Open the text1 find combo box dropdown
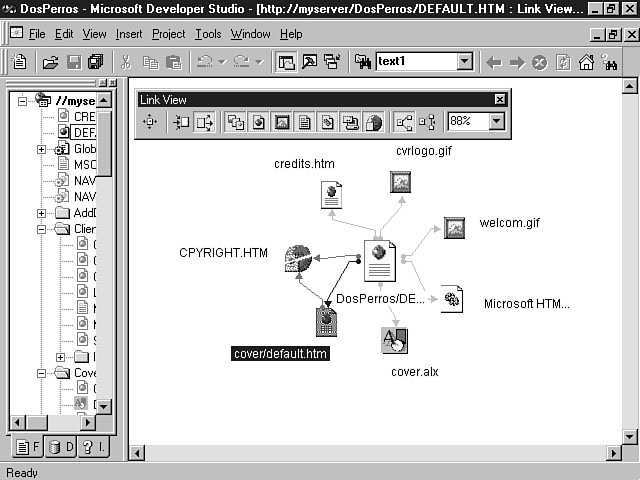The image size is (640, 480). coord(464,62)
